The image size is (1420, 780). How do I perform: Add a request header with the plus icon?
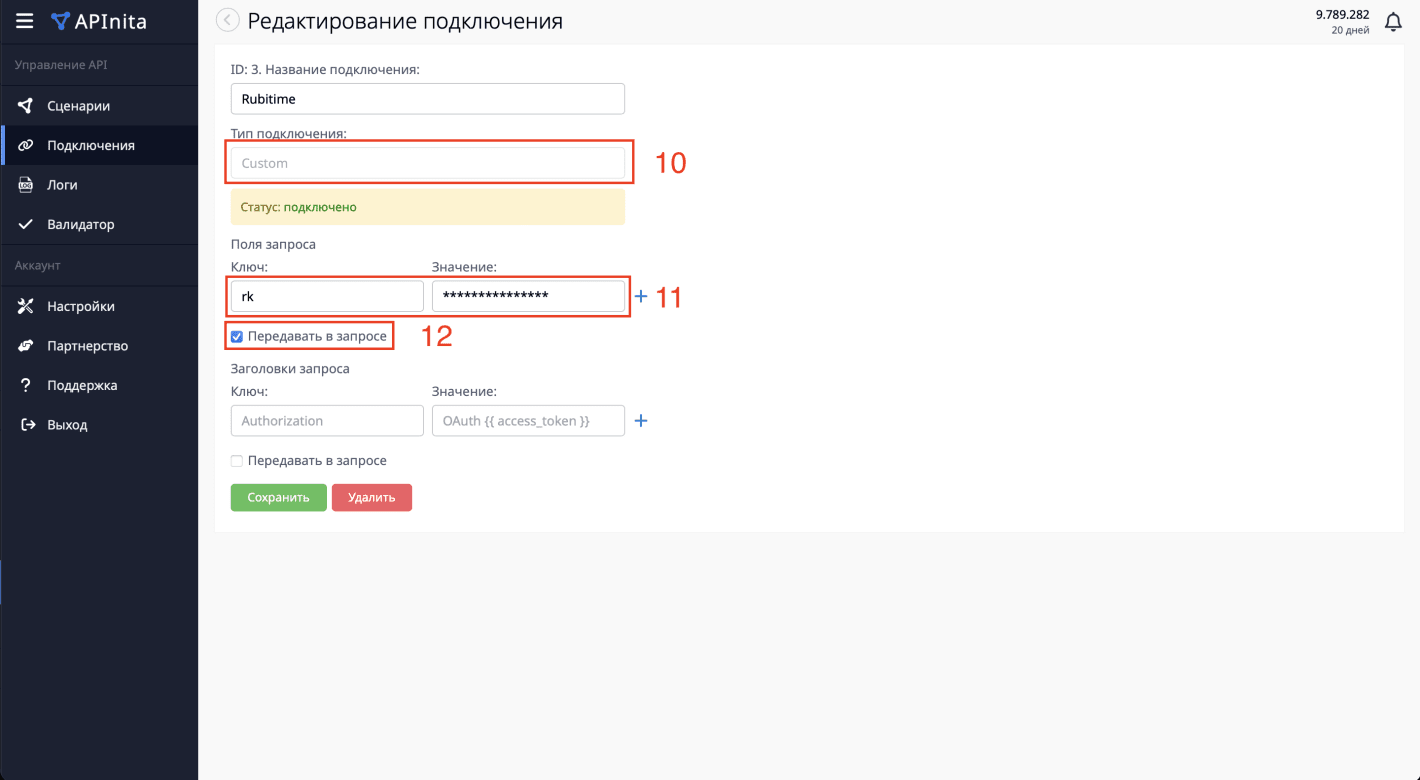[641, 420]
